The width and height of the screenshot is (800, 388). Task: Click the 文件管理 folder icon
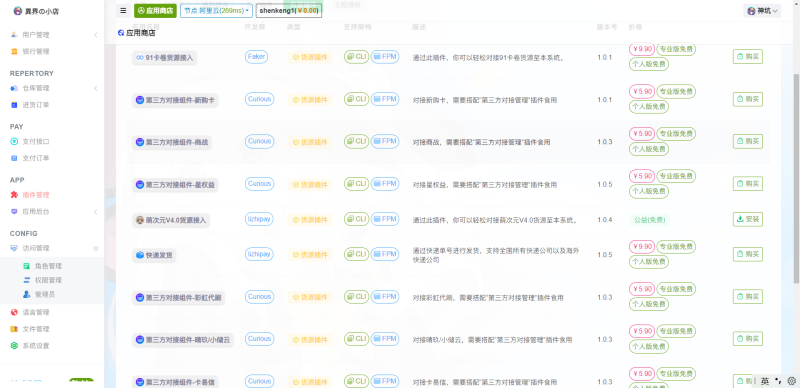14,329
